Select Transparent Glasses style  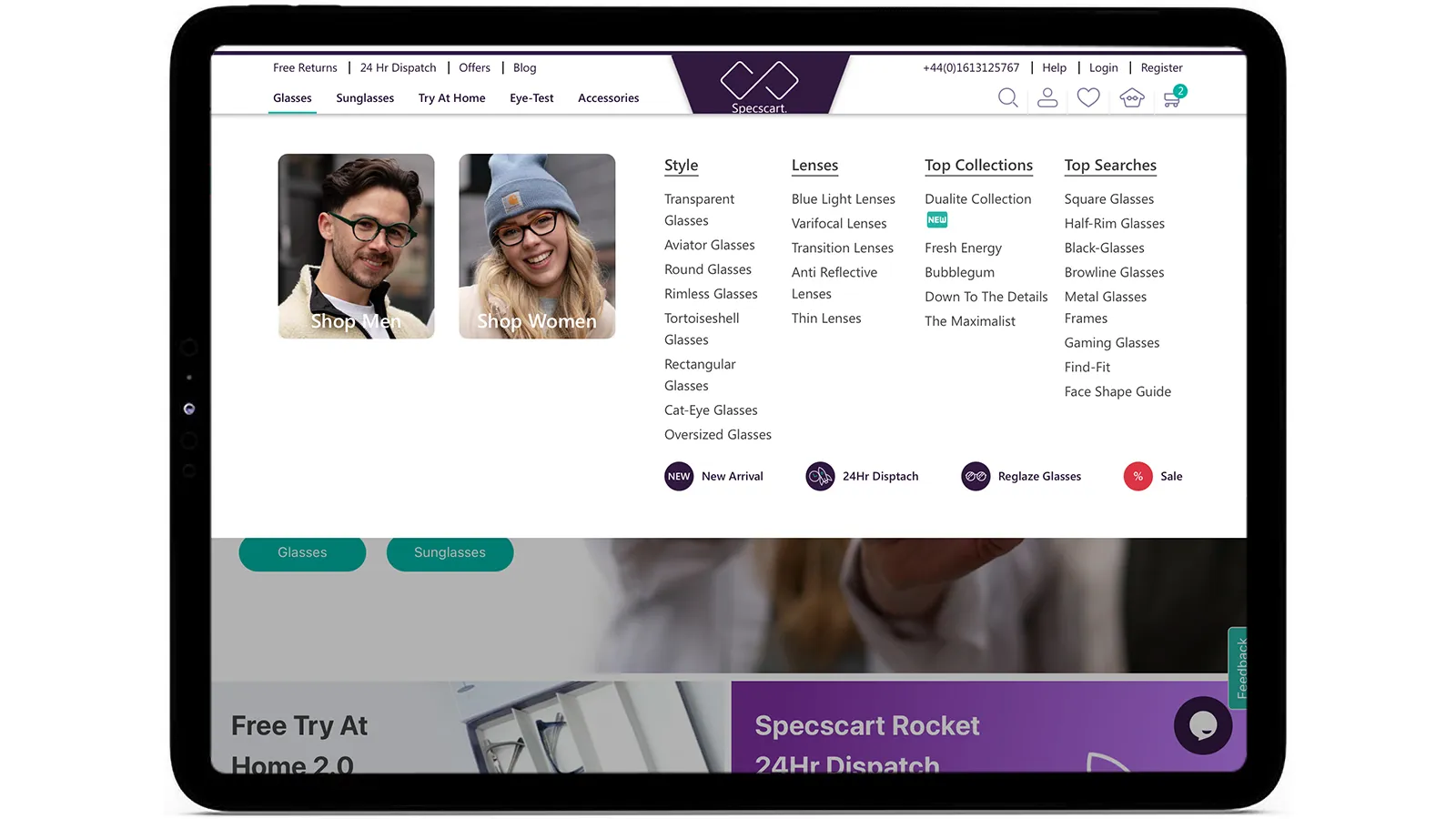[x=699, y=210]
